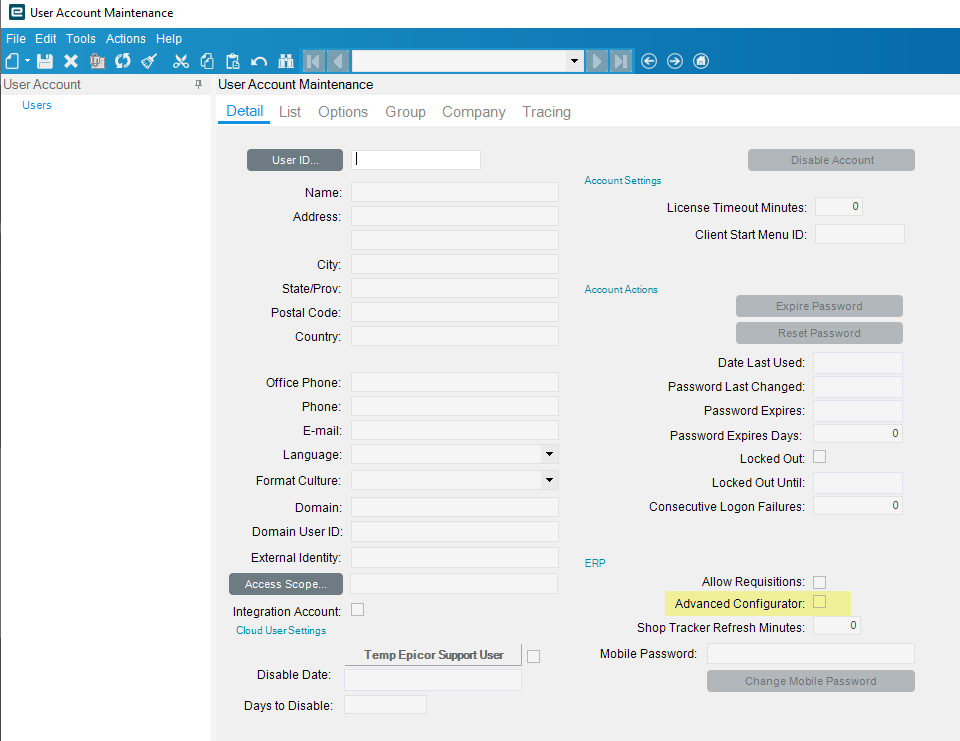960x741 pixels.
Task: Click the User ID... button
Action: [295, 160]
